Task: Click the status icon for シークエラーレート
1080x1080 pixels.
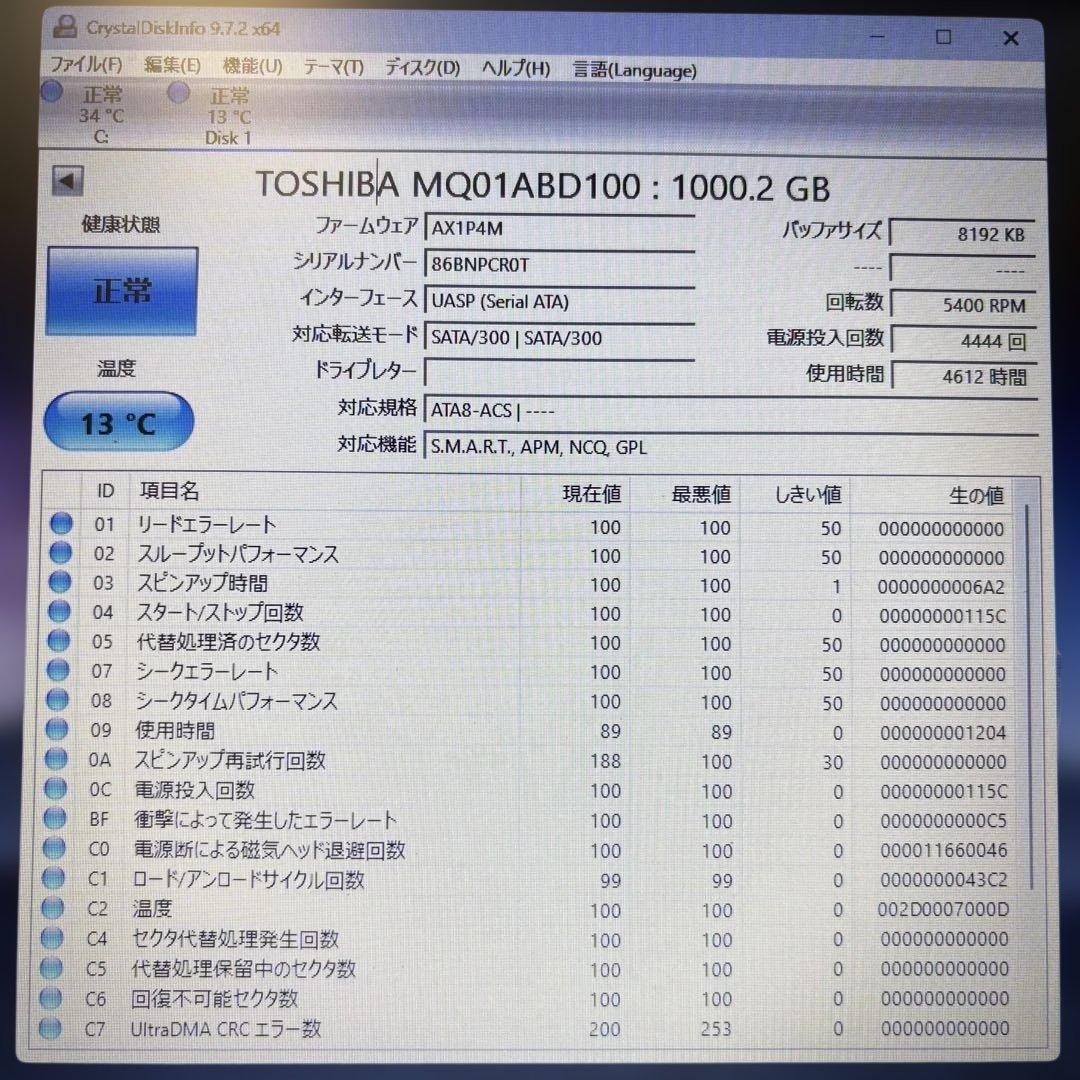Action: coord(58,669)
